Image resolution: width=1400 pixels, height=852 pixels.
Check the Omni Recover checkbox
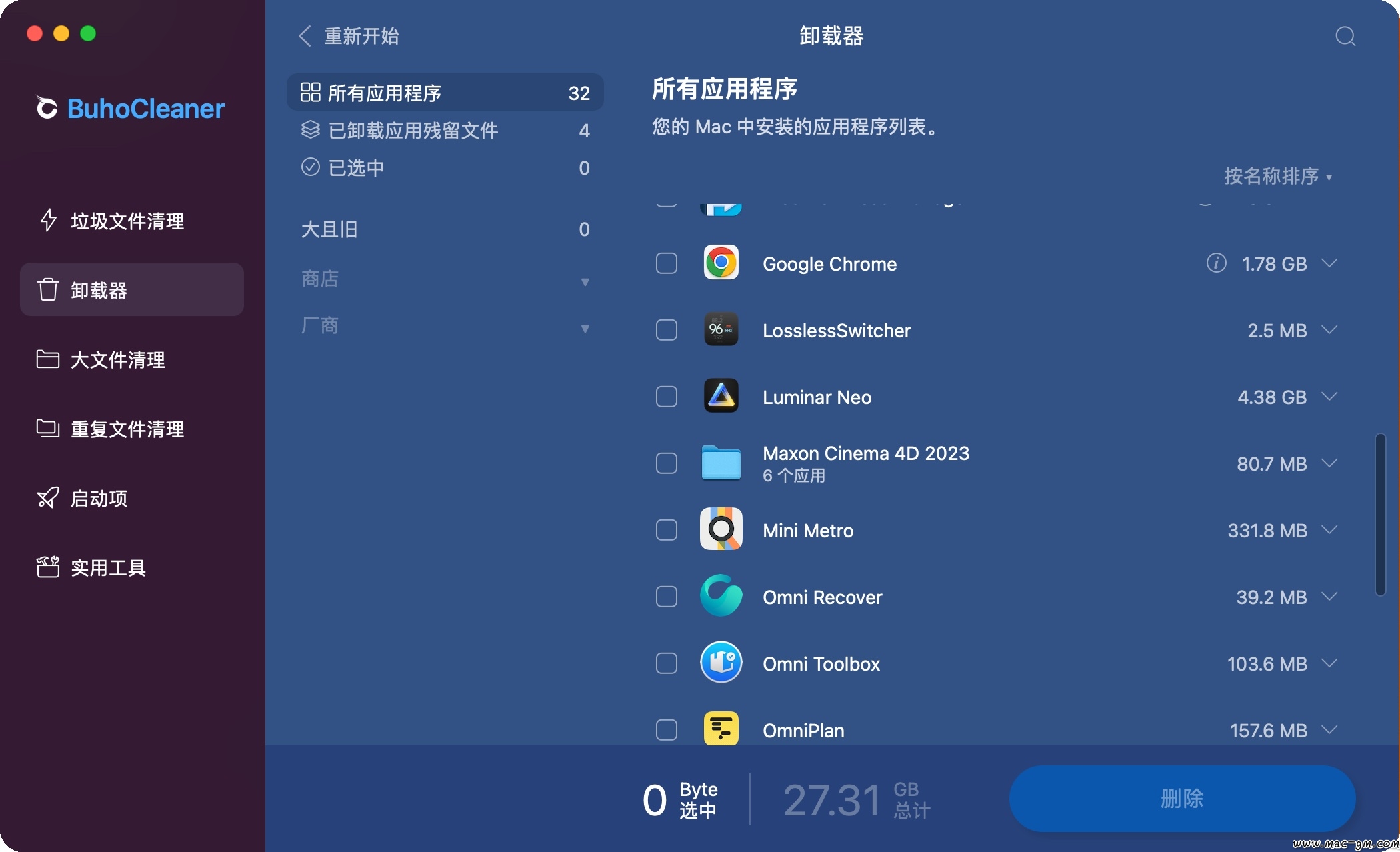[667, 597]
